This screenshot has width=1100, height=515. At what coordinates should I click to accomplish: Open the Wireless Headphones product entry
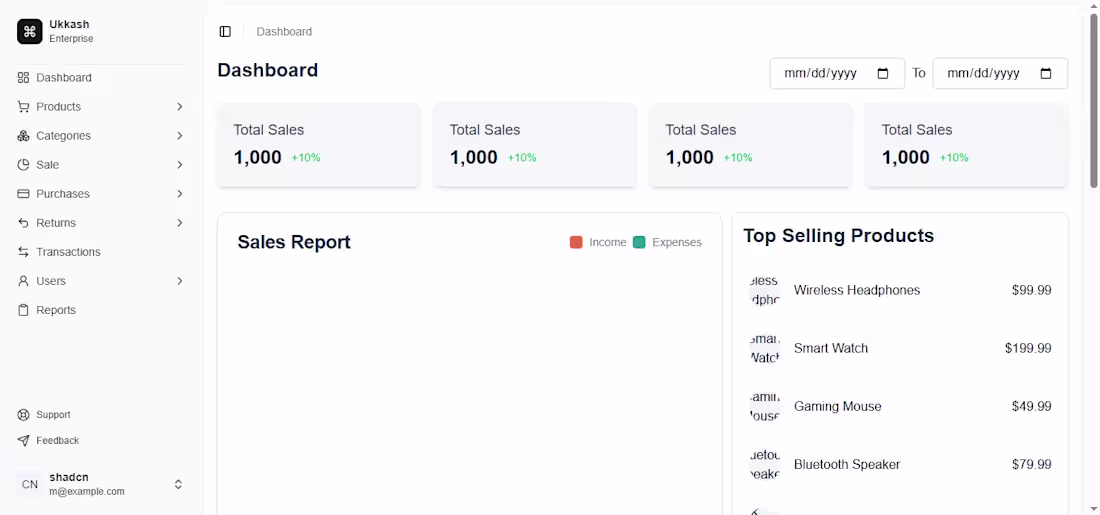tap(856, 290)
